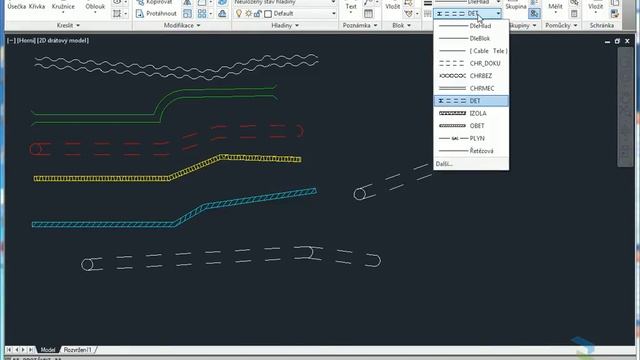The width and height of the screenshot is (640, 360).
Task: Click the Vložit block insert tool
Action: click(393, 6)
